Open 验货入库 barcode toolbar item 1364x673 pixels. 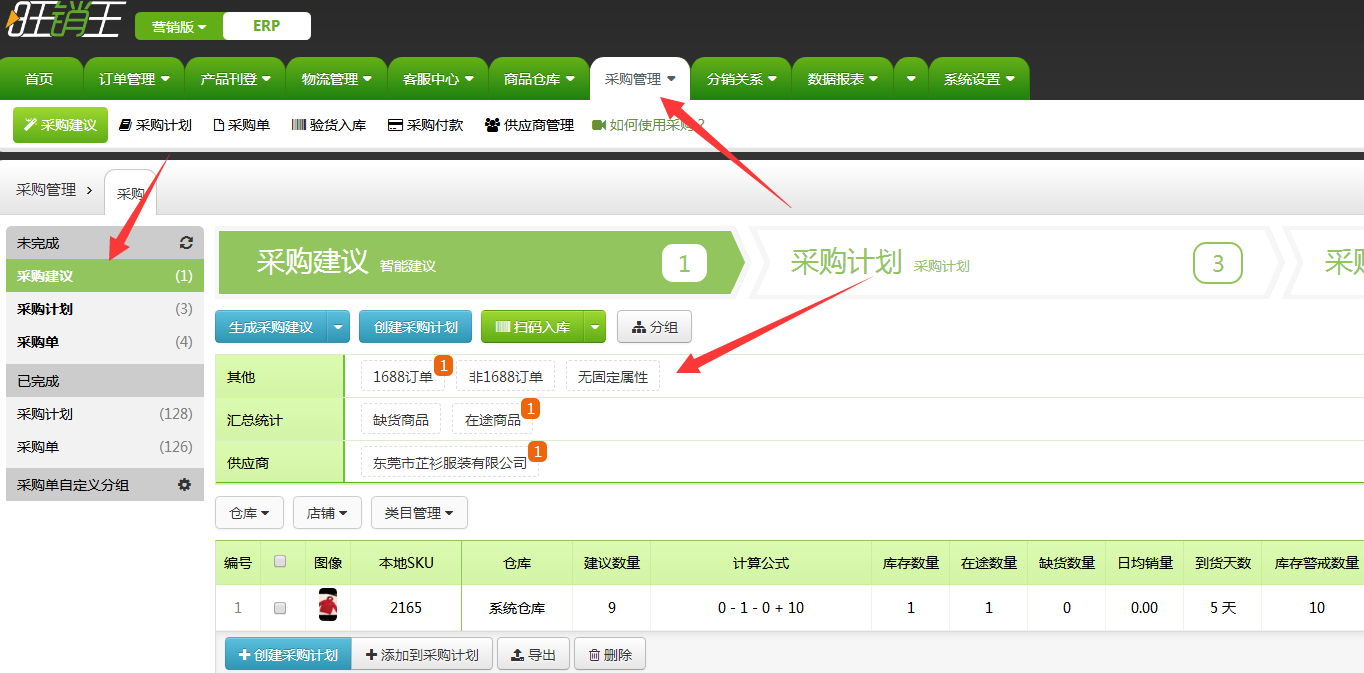(x=328, y=126)
